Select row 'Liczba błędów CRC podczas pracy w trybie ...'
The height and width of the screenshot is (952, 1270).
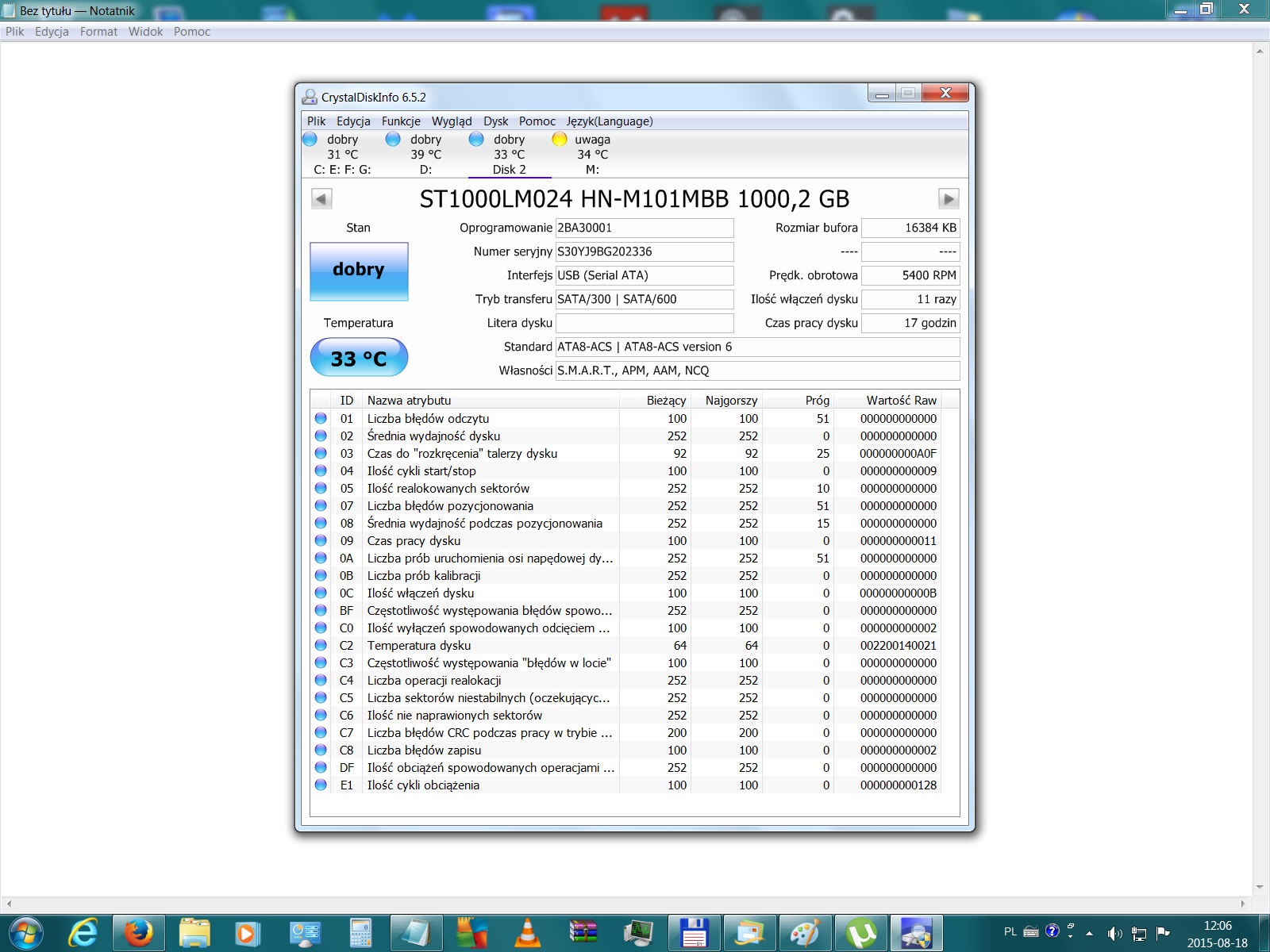(x=625, y=732)
